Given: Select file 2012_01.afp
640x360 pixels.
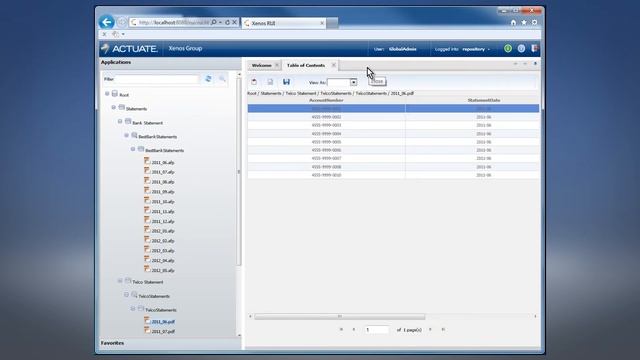Looking at the screenshot, I should click(163, 231).
